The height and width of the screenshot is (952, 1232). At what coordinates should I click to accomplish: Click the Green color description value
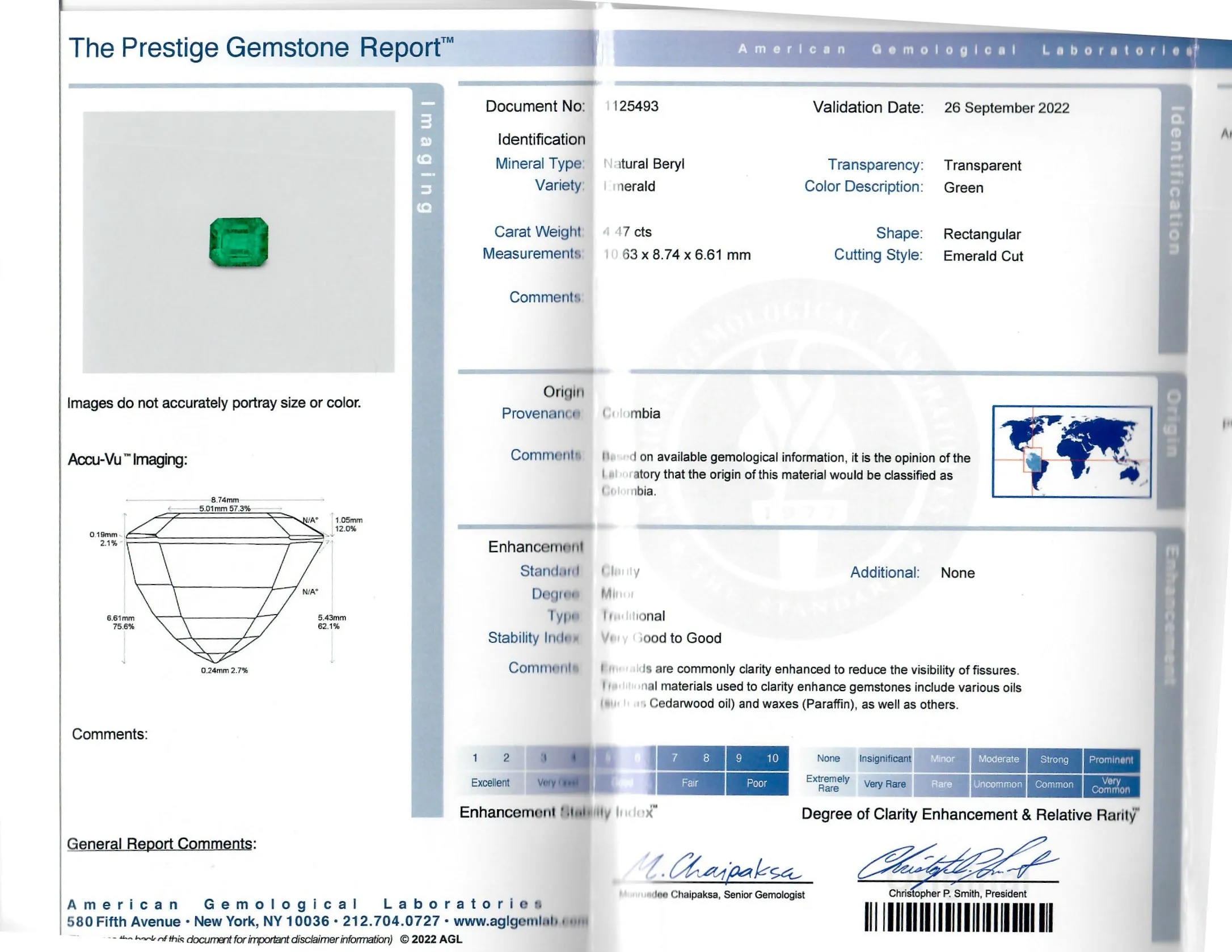click(963, 188)
